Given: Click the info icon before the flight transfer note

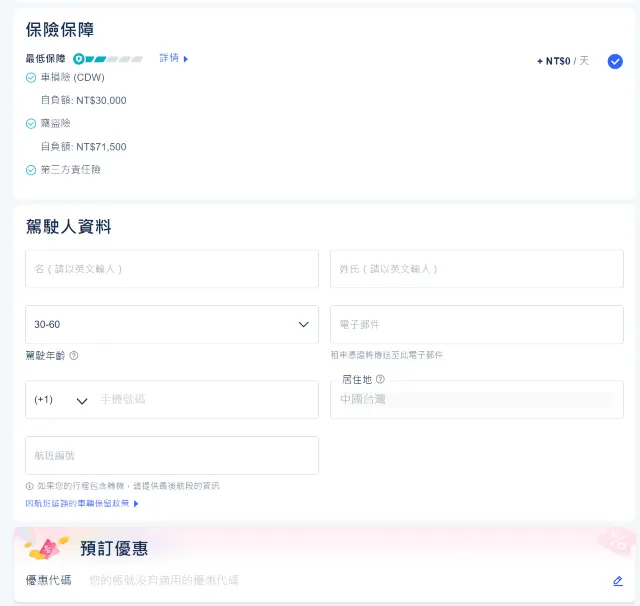Looking at the screenshot, I should click(x=29, y=486).
